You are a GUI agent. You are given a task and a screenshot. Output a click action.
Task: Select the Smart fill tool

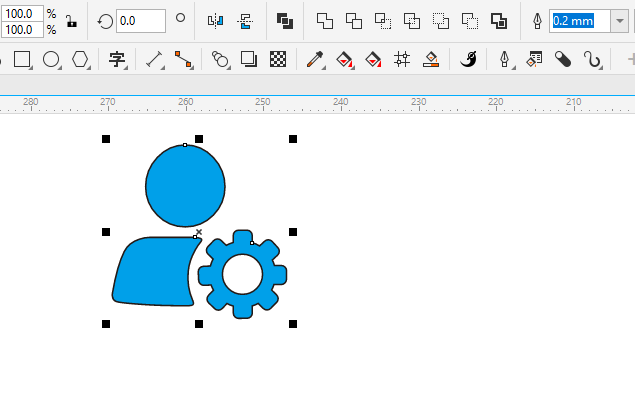tap(373, 60)
